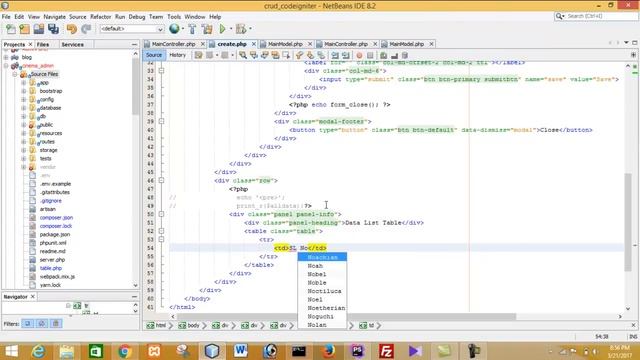Open the Debug Project dropdown arrow

tap(250, 29)
